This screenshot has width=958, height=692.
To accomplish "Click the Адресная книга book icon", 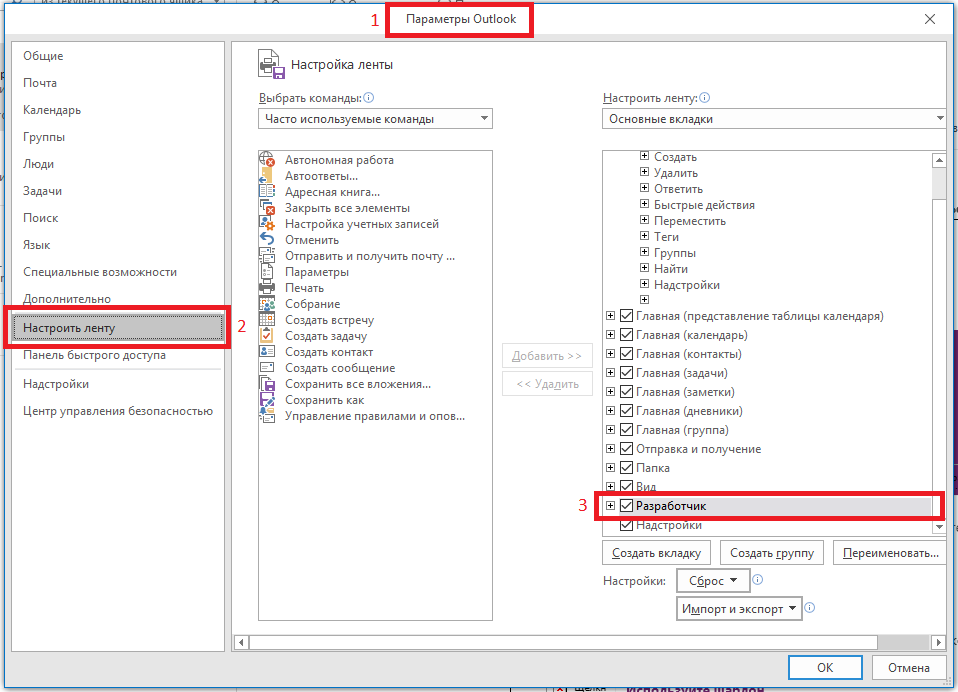I will point(267,191).
